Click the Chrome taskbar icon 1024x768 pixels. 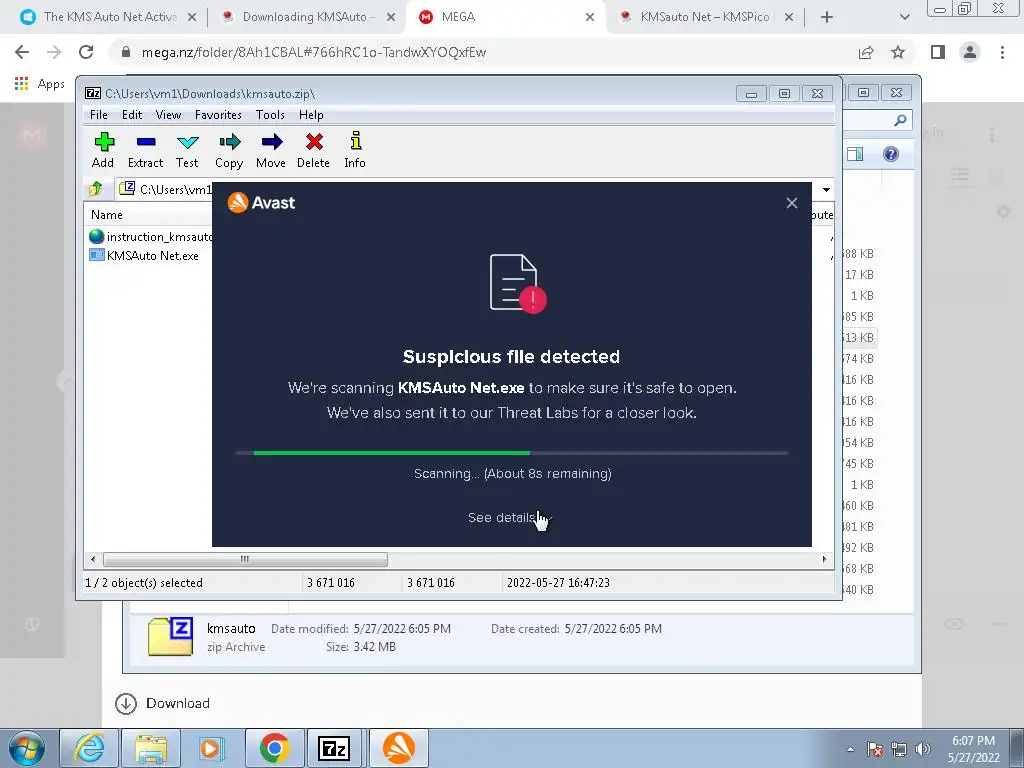tap(274, 748)
